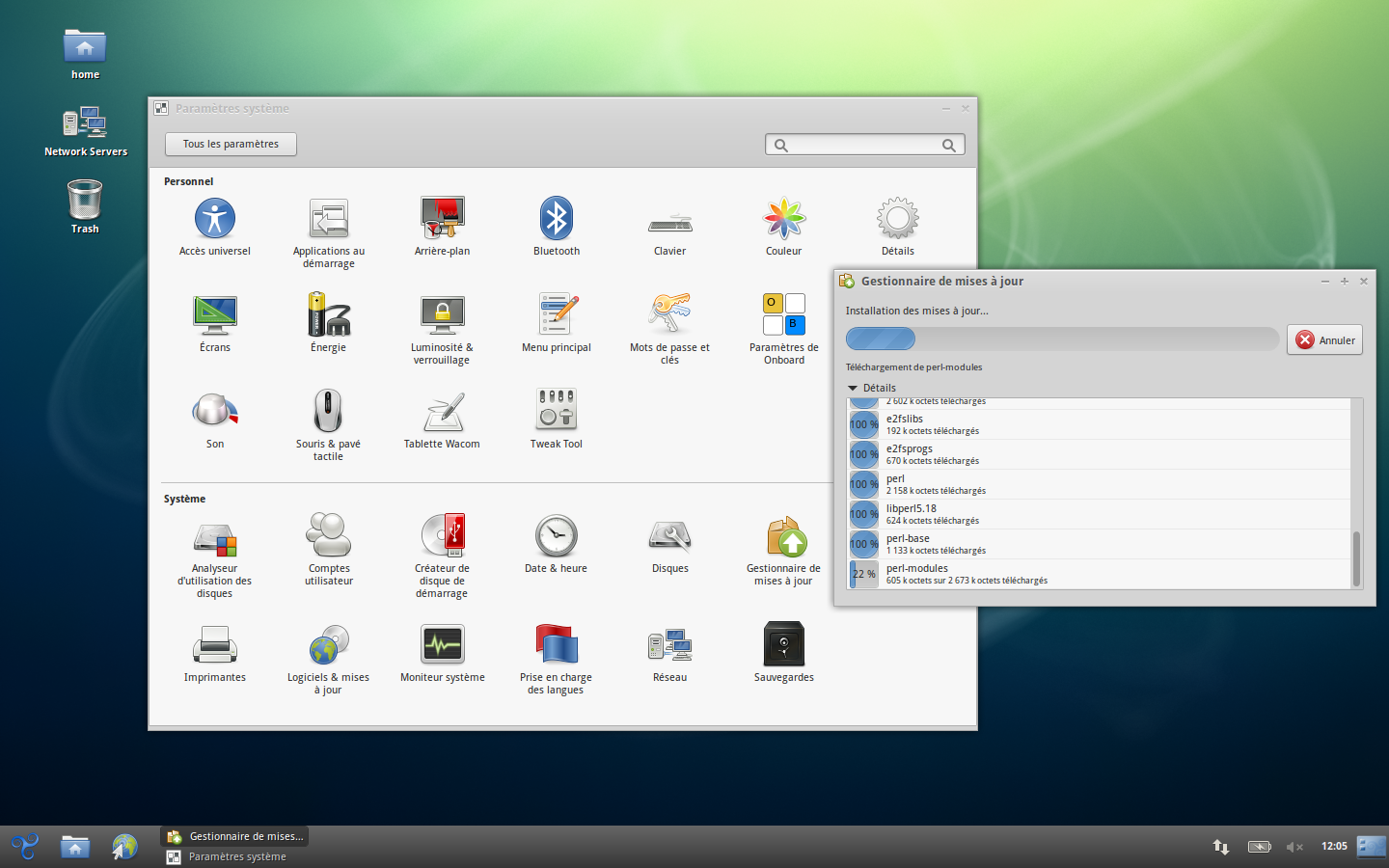This screenshot has width=1389, height=868.
Task: Open Détails gear icon
Action: [897, 228]
